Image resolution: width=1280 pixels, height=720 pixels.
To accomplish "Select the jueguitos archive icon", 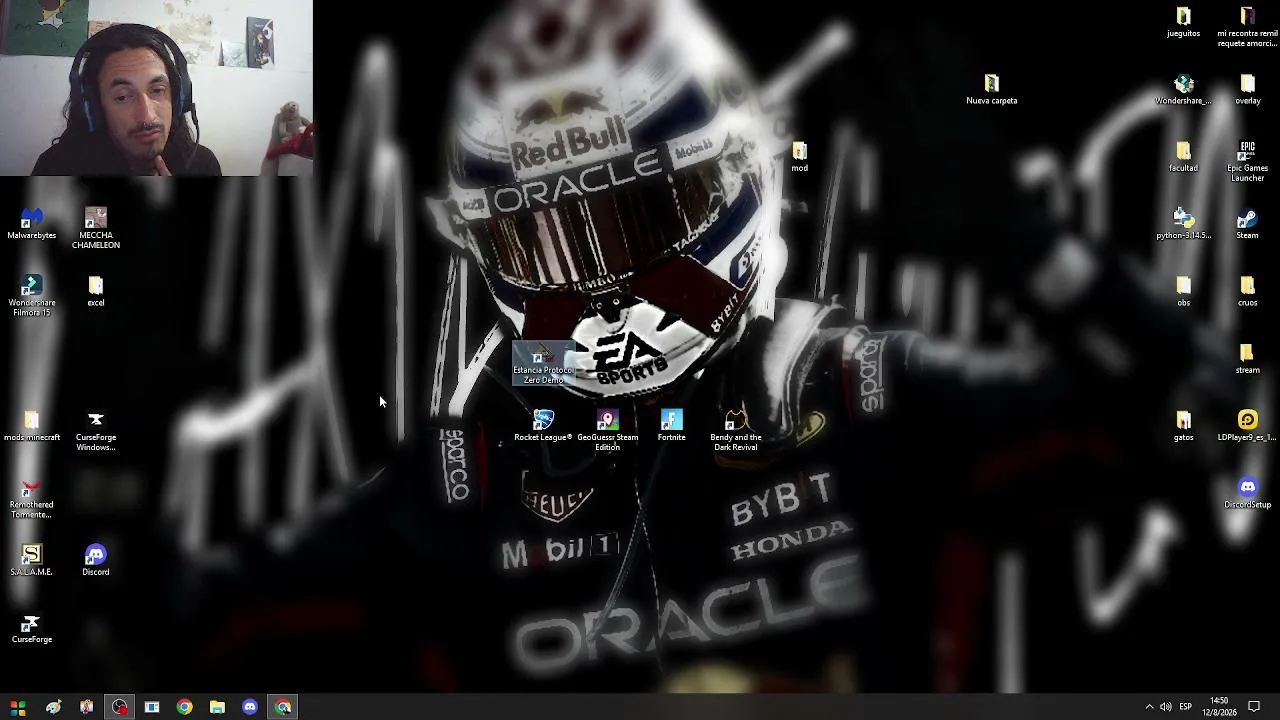I will (x=1184, y=22).
